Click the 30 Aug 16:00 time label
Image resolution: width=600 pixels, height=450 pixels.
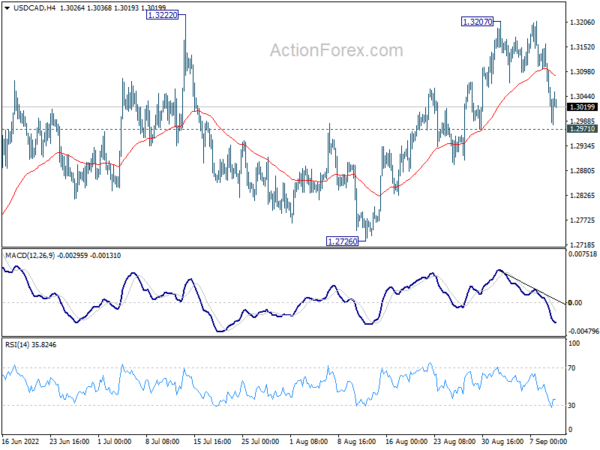(503, 442)
